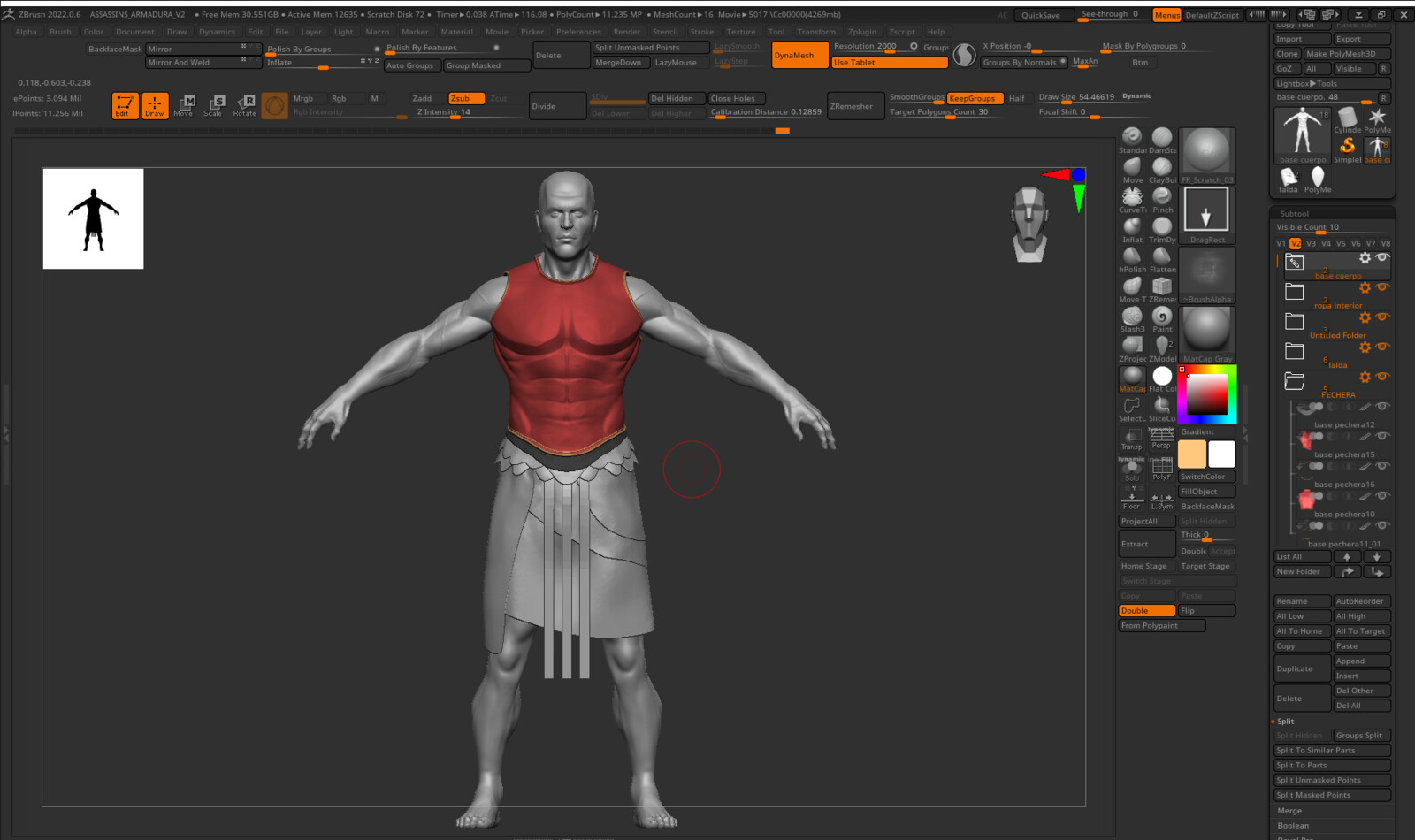1415x840 pixels.
Task: Choose the Pinch brush
Action: pyautogui.click(x=1162, y=197)
